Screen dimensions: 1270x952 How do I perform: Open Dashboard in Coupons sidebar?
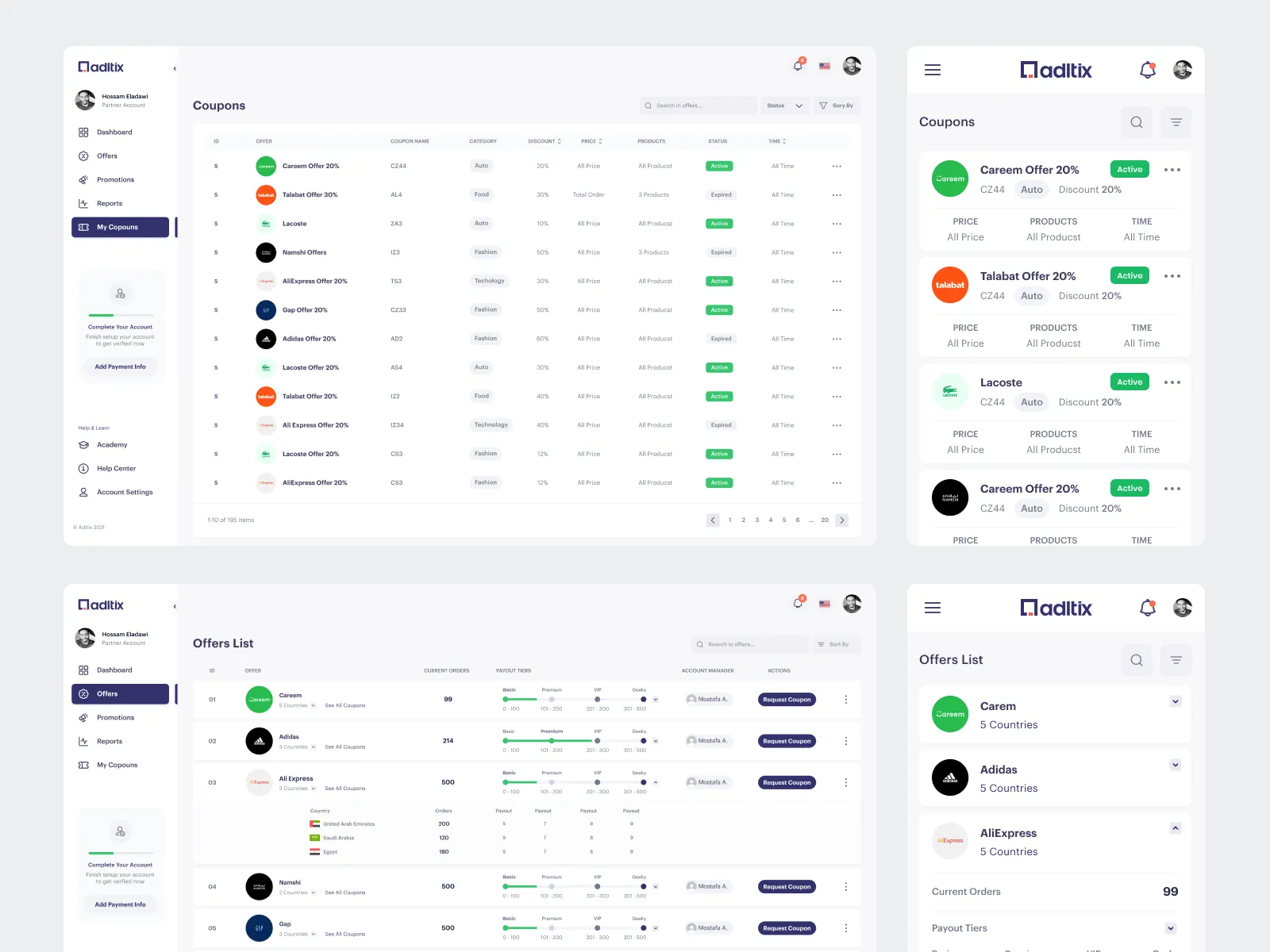pos(121,132)
